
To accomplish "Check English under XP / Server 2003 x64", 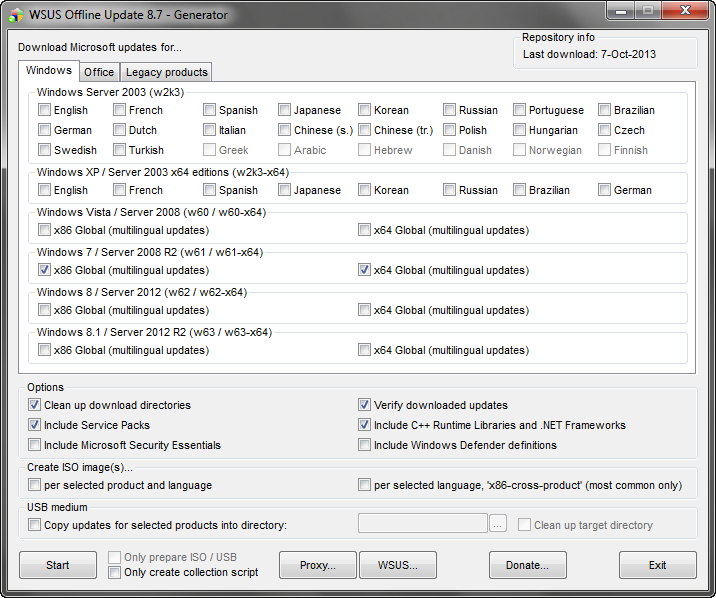I will coord(44,190).
